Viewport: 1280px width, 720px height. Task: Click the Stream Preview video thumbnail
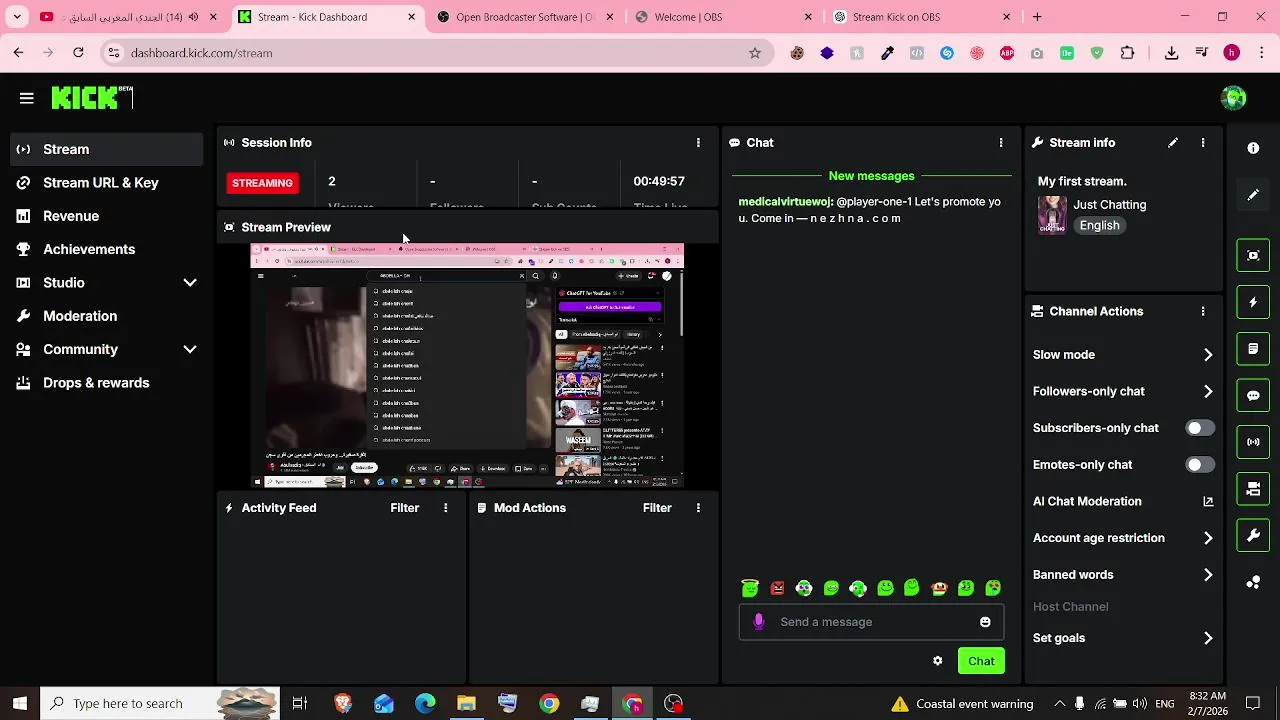pos(467,366)
